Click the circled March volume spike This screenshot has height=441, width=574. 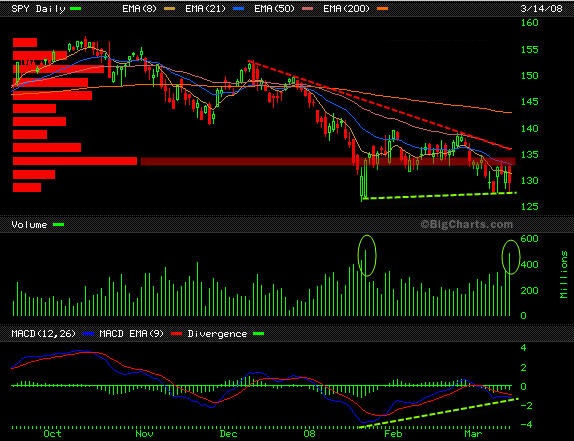(510, 257)
